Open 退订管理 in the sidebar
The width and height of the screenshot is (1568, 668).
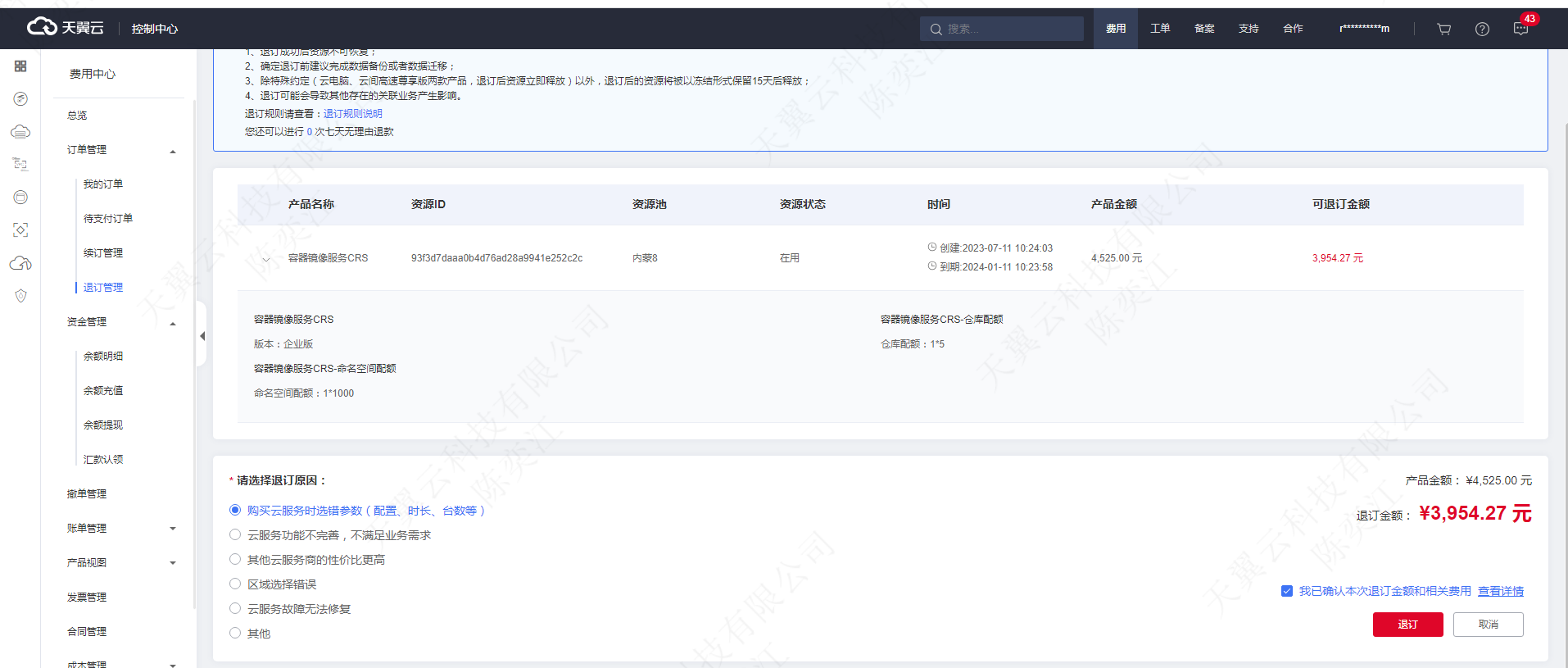click(103, 288)
